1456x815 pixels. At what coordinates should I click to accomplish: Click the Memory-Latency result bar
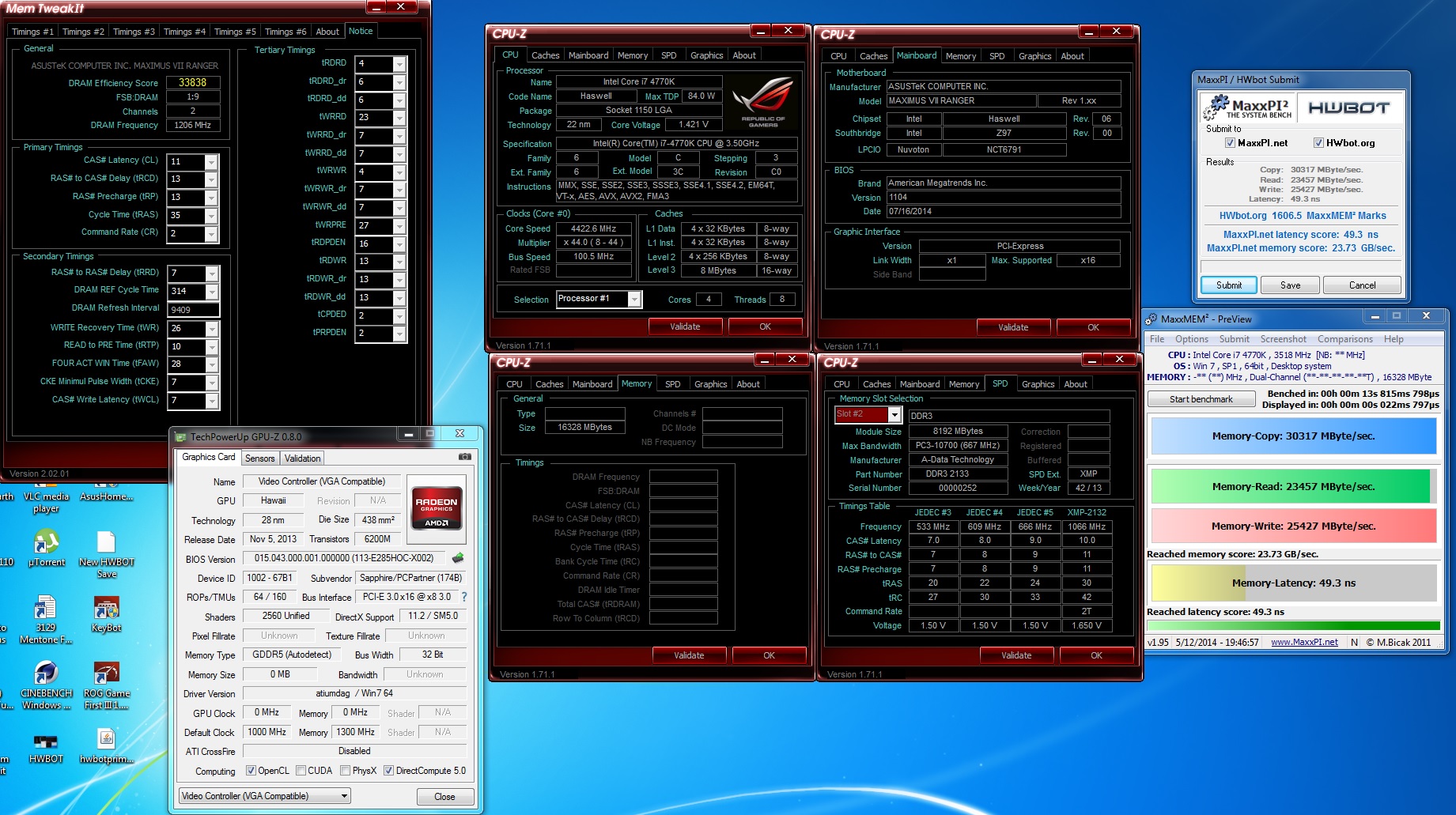[1293, 583]
